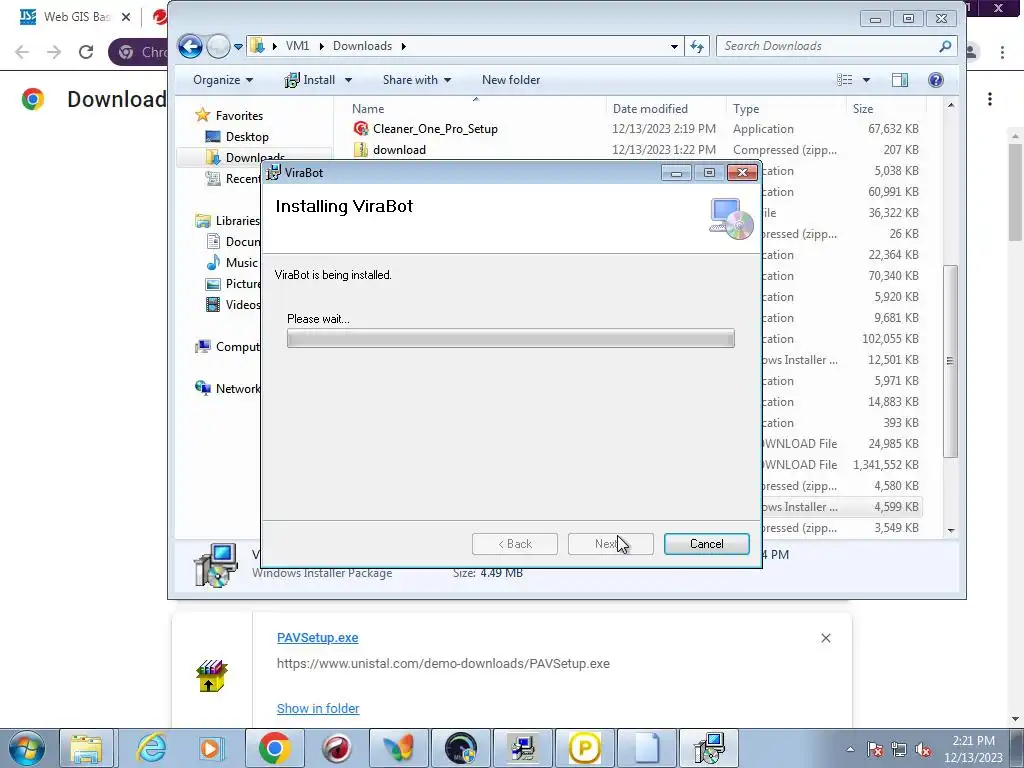This screenshot has height=768, width=1024.
Task: Remove PAVSetup.exe from downloads list
Action: tap(825, 638)
